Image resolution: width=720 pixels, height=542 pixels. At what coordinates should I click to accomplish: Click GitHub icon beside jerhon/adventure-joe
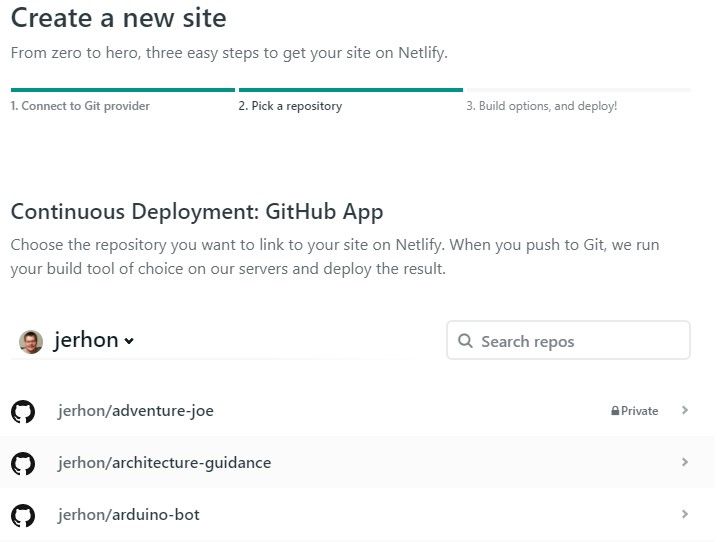[x=23, y=411]
